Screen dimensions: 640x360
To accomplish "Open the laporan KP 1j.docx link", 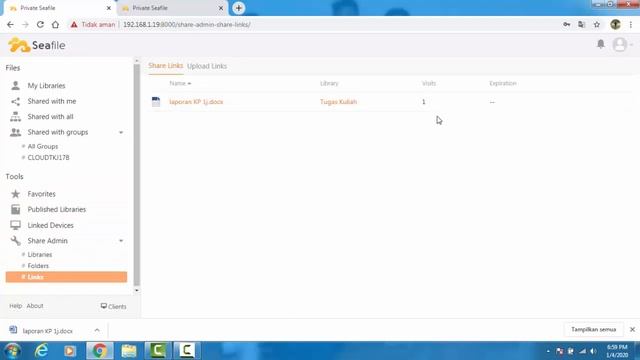I will 196,102.
